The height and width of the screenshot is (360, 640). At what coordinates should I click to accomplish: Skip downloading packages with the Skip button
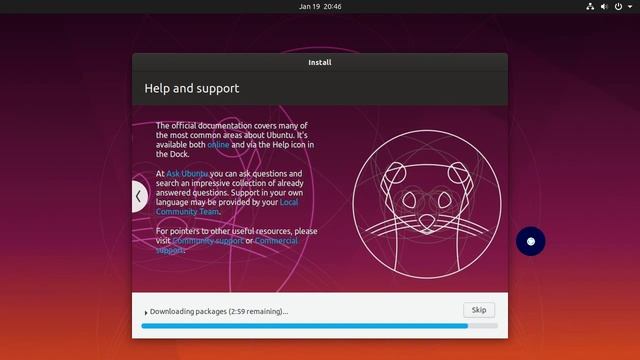479,310
